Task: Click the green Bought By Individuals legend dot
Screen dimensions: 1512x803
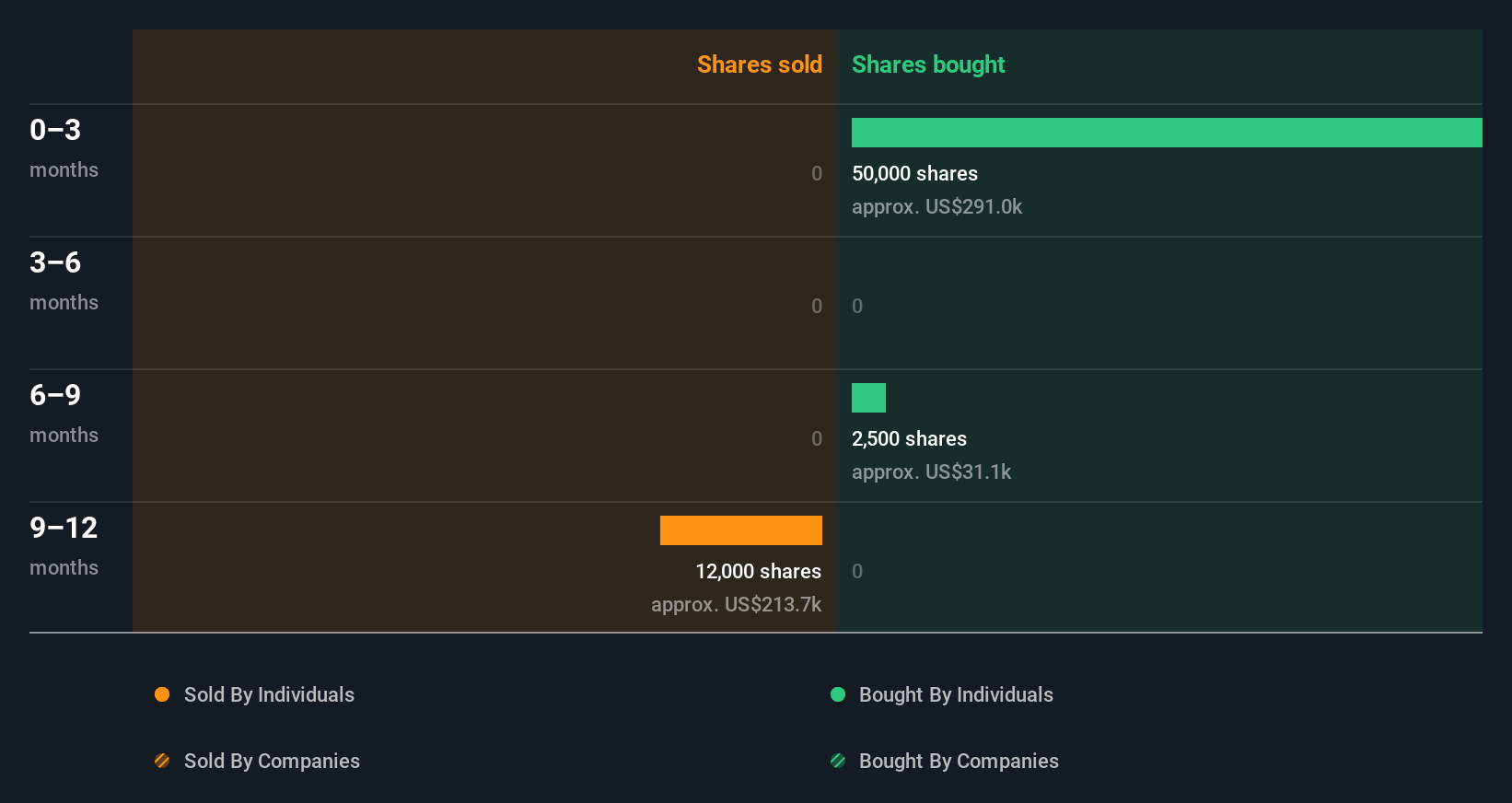Action: [x=838, y=694]
